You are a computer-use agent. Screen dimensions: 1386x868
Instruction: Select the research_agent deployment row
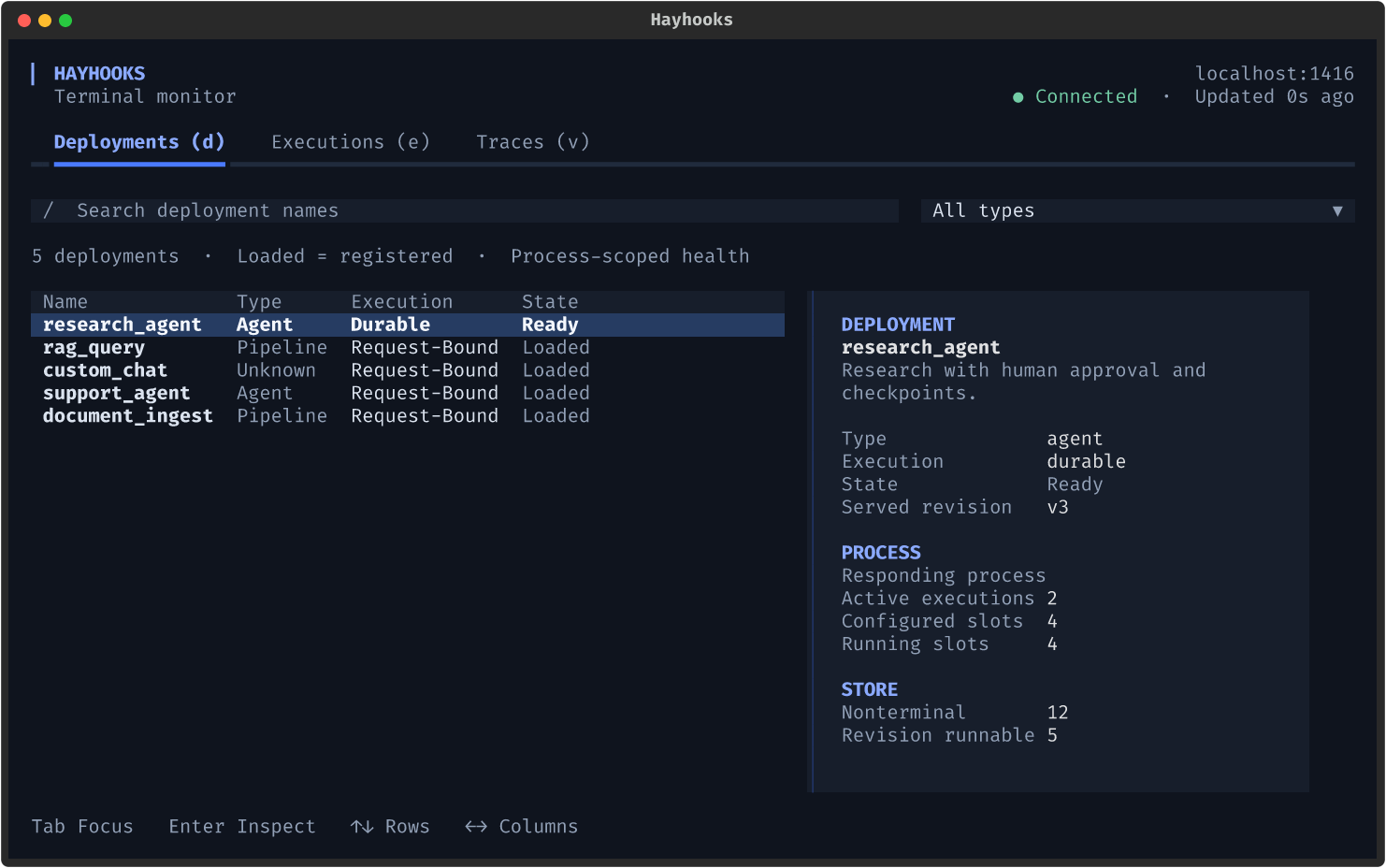coord(408,325)
